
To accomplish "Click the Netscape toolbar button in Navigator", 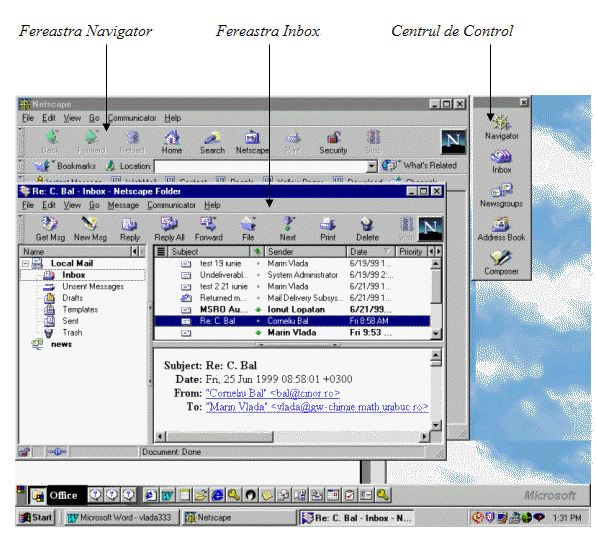I will coord(252,142).
